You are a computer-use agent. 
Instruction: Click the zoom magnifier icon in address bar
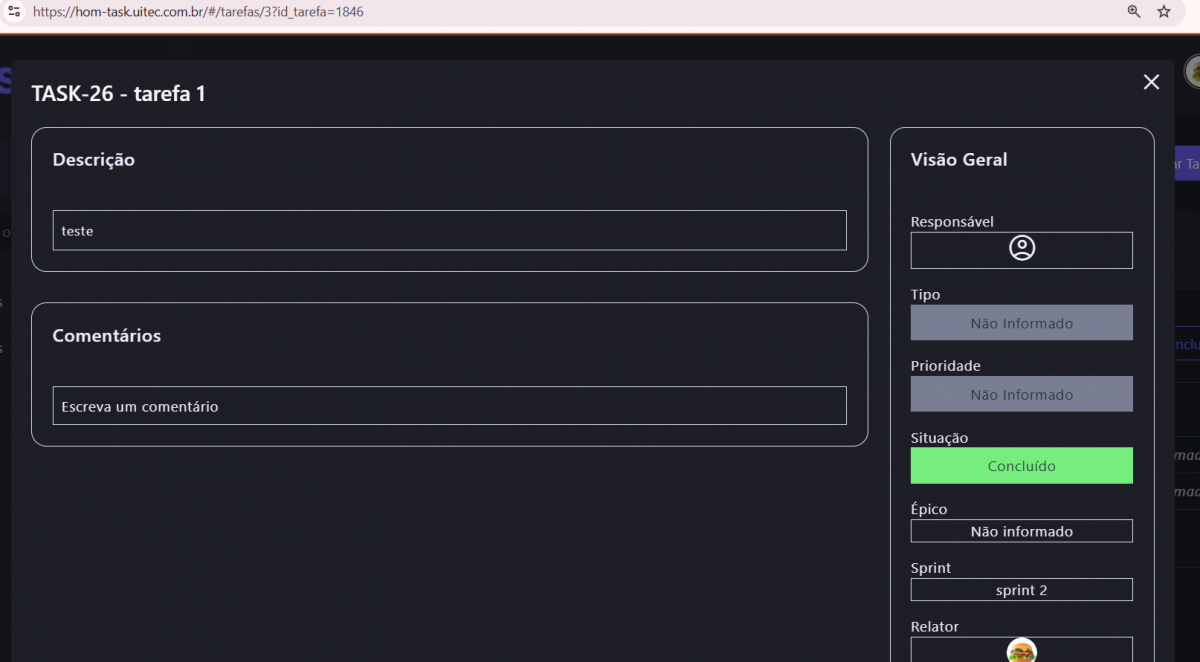click(x=1134, y=12)
